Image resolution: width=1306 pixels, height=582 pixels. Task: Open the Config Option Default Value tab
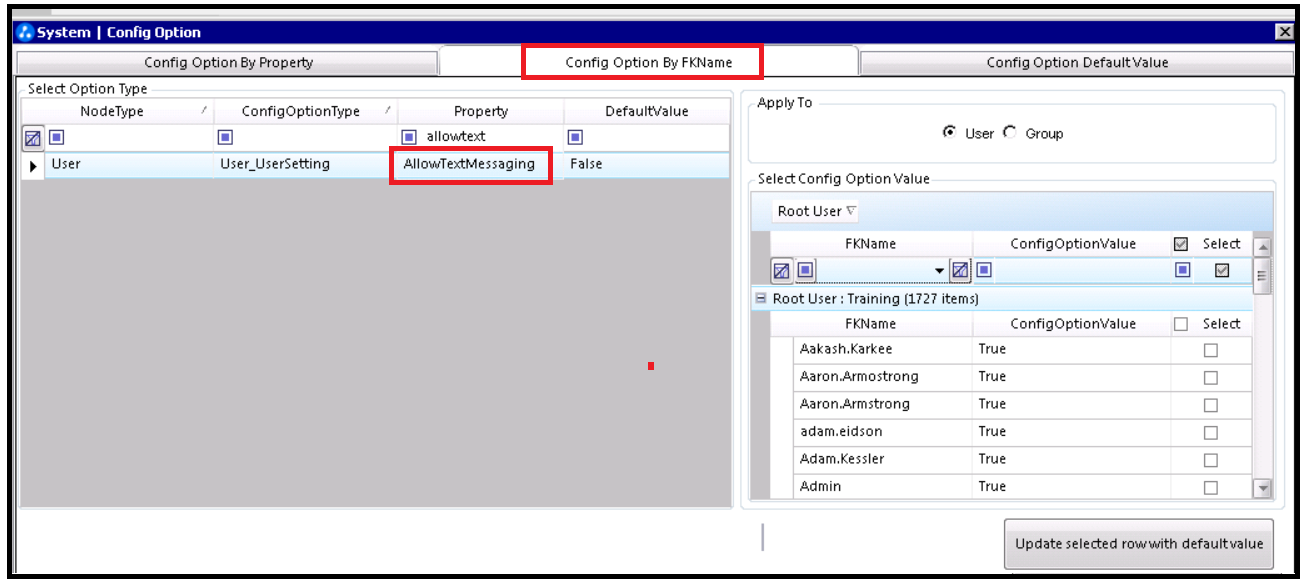(x=1077, y=62)
